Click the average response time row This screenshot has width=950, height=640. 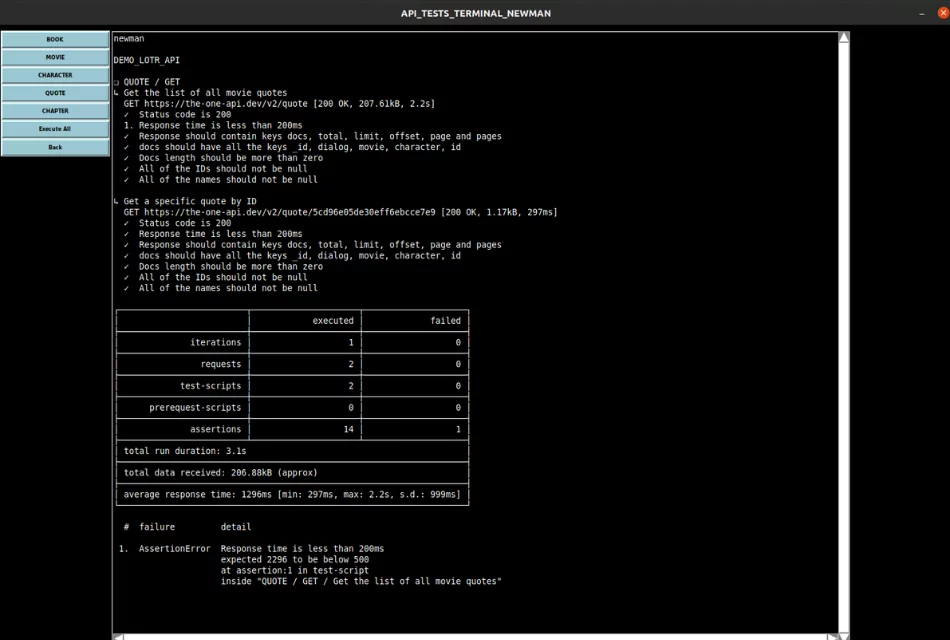[x=292, y=494]
